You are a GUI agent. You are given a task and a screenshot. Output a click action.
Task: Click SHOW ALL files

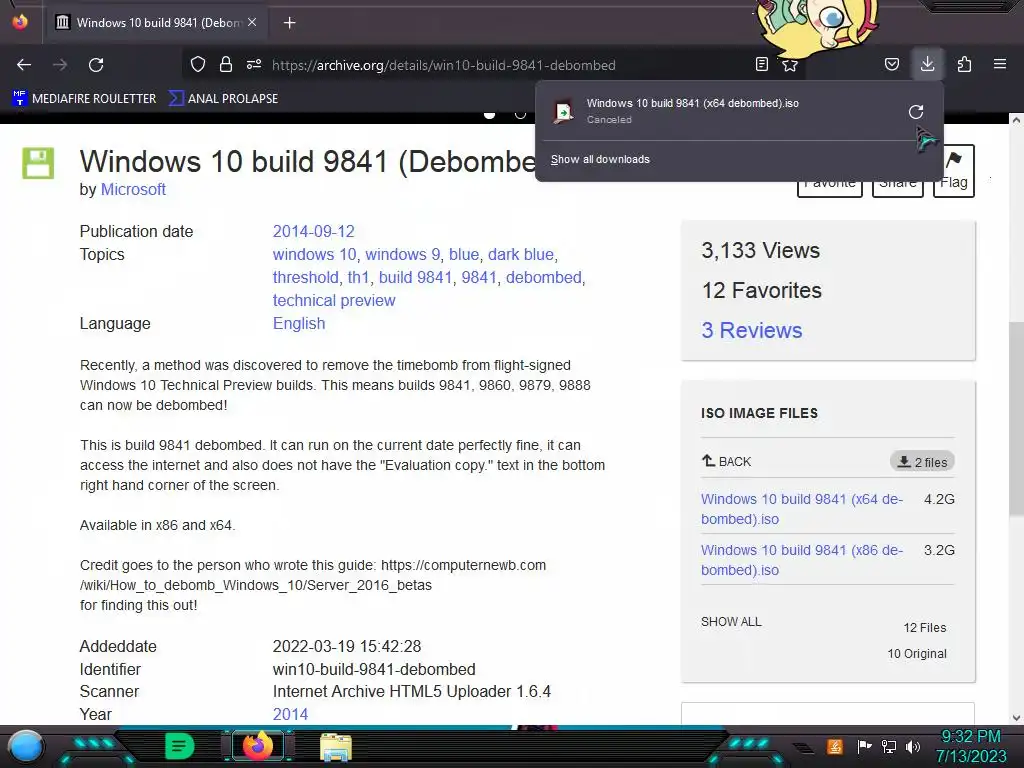(x=731, y=622)
